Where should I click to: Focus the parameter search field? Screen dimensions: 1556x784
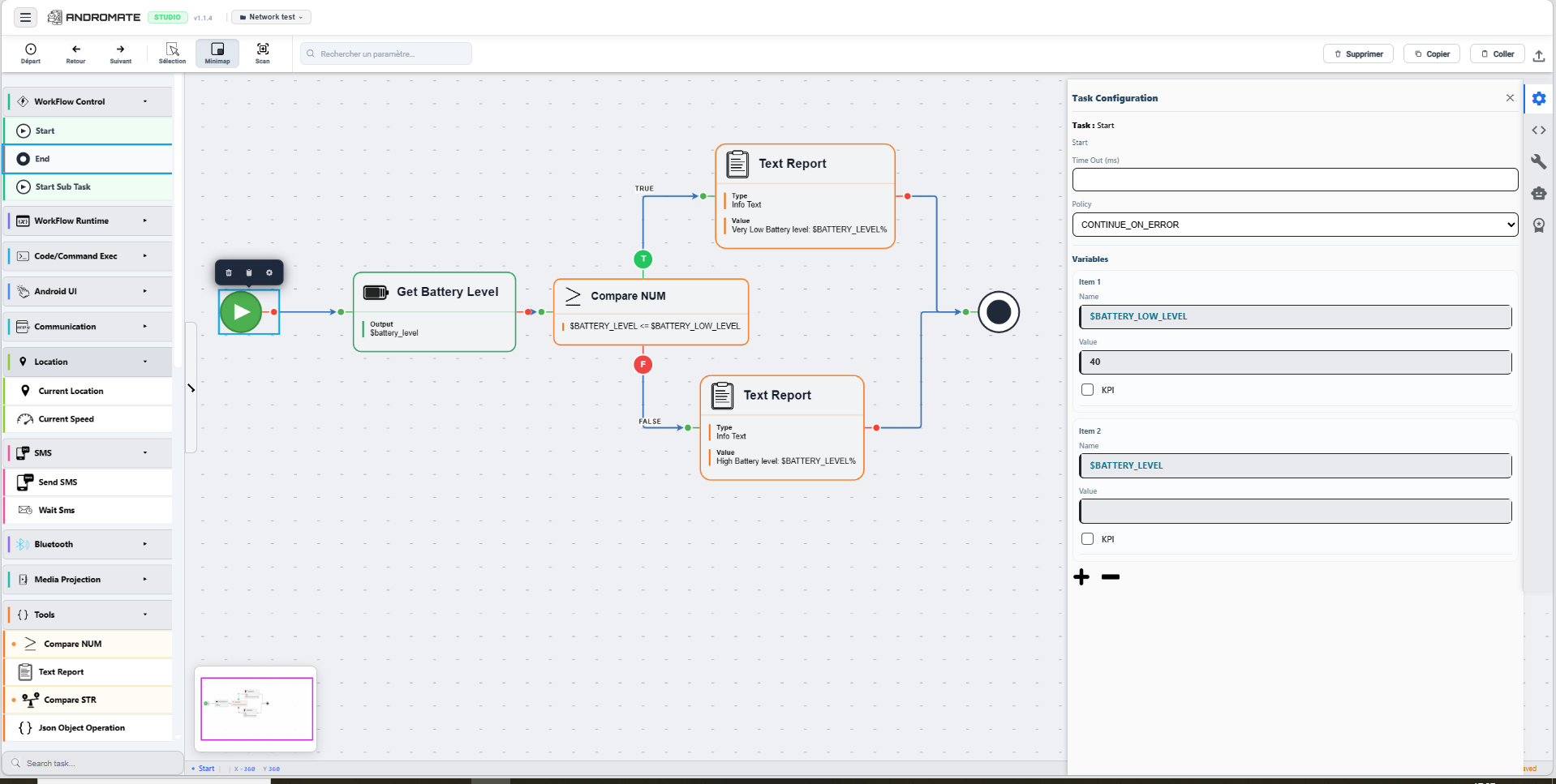[x=386, y=54]
